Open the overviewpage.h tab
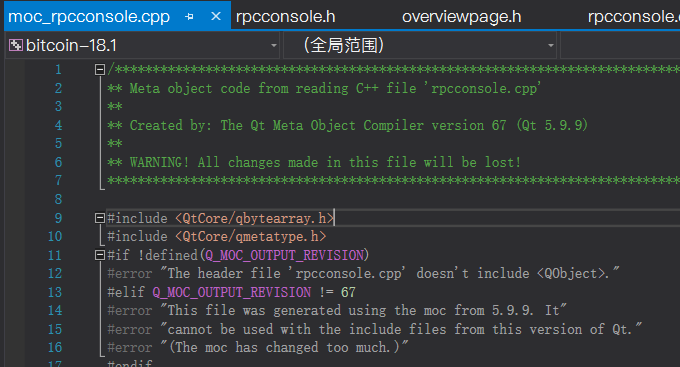 [461, 17]
